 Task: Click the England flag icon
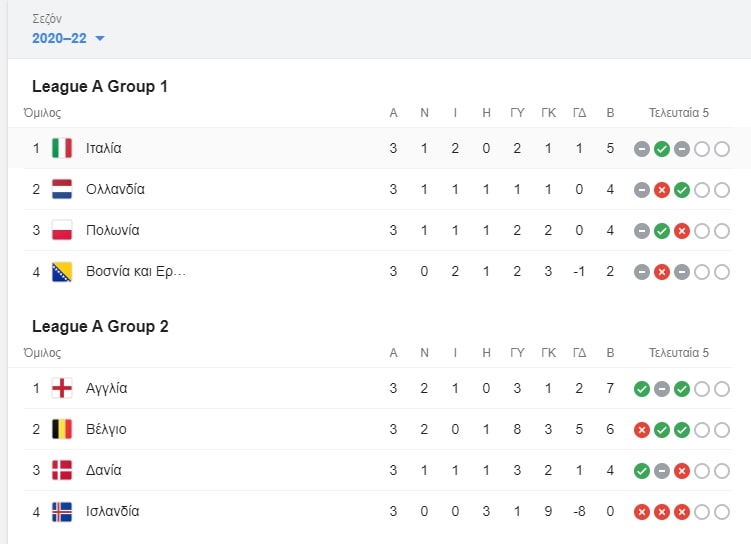pos(62,388)
